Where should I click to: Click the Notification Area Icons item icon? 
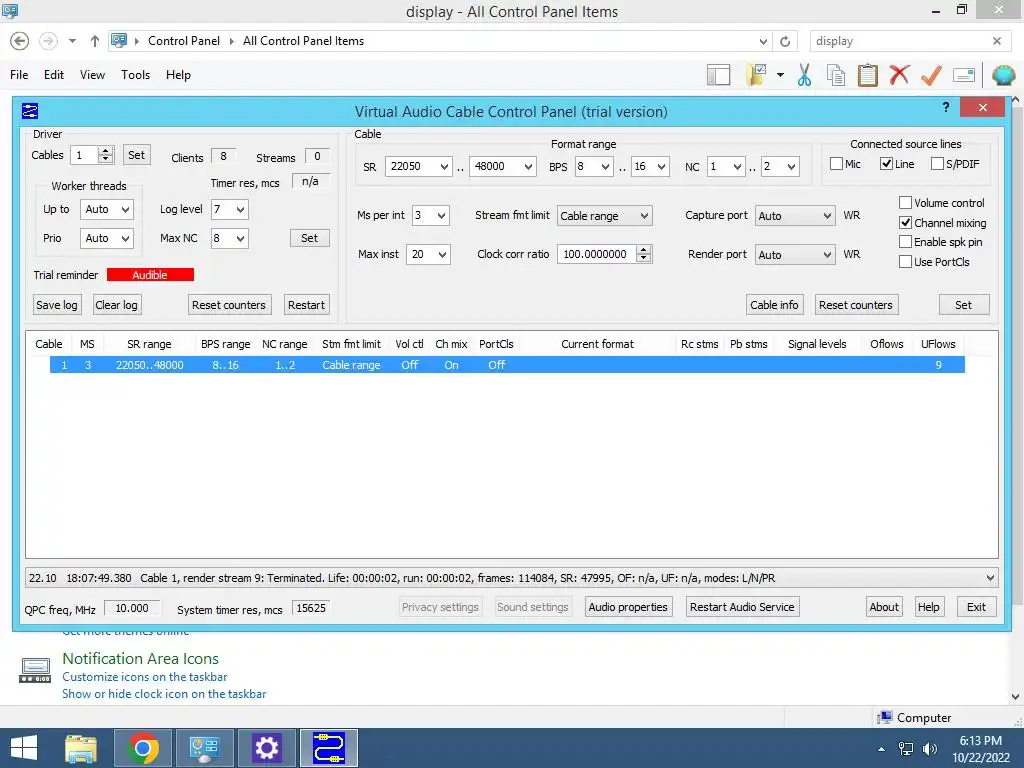(x=35, y=670)
